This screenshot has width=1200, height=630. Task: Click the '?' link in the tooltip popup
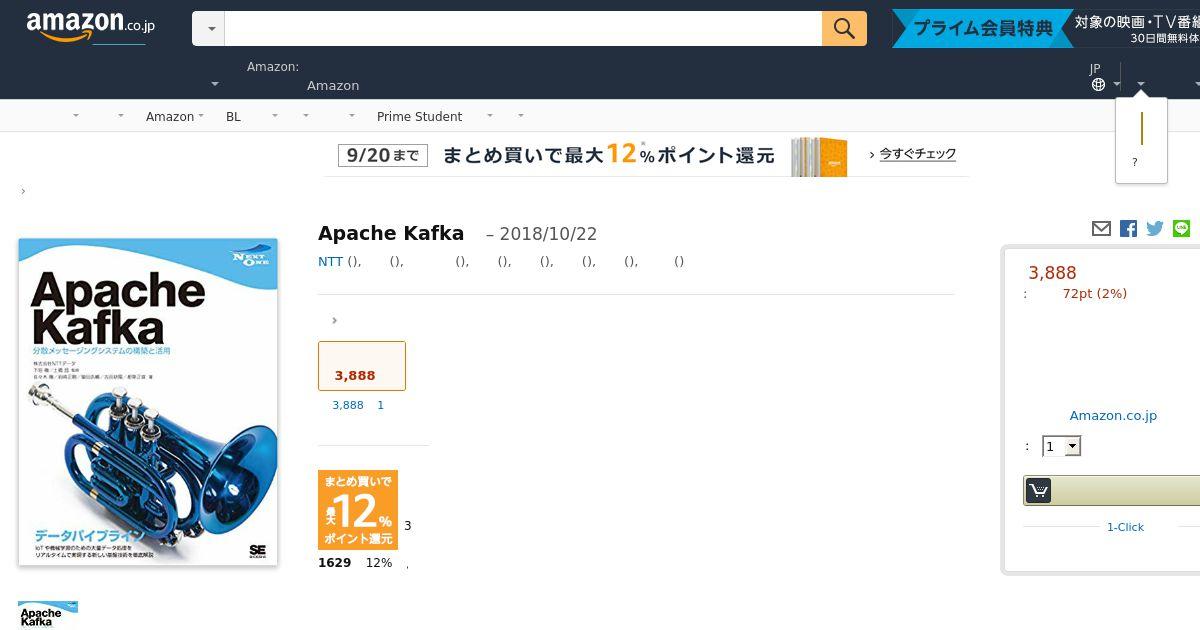click(1134, 162)
